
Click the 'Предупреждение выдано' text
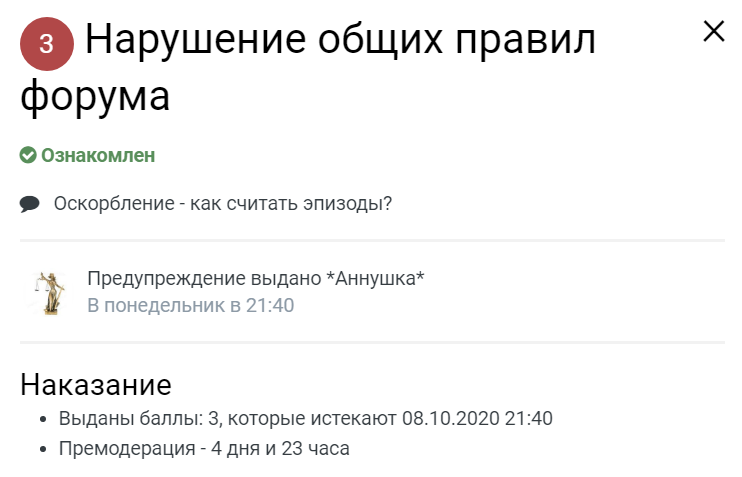click(204, 278)
